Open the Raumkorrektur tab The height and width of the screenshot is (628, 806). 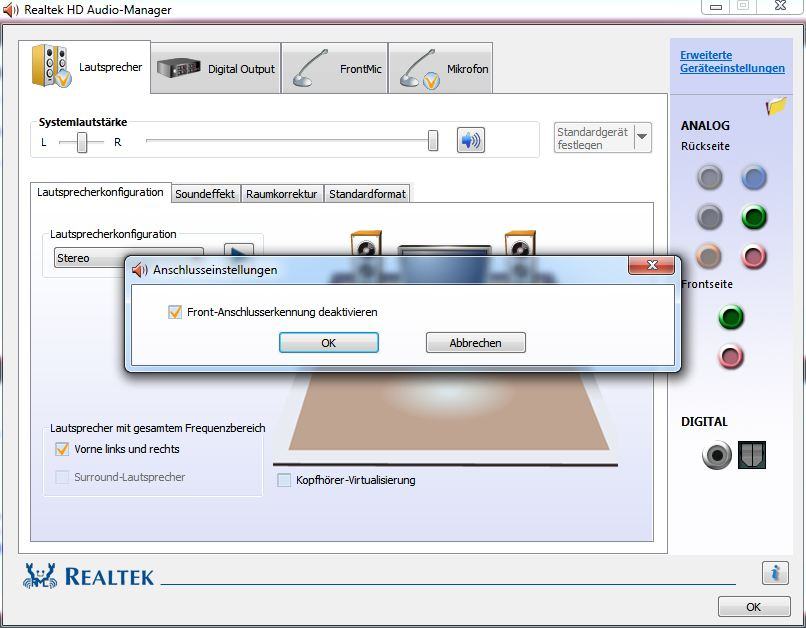click(x=282, y=194)
